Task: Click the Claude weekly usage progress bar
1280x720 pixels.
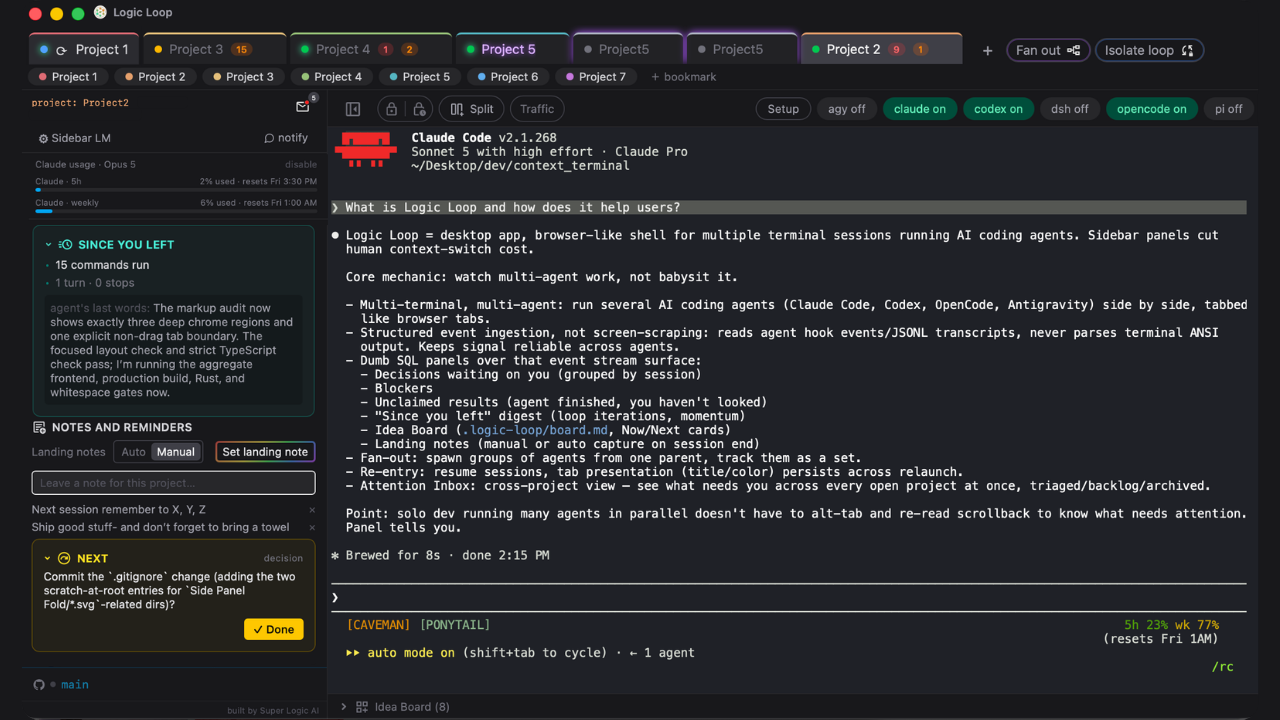Action: [176, 211]
